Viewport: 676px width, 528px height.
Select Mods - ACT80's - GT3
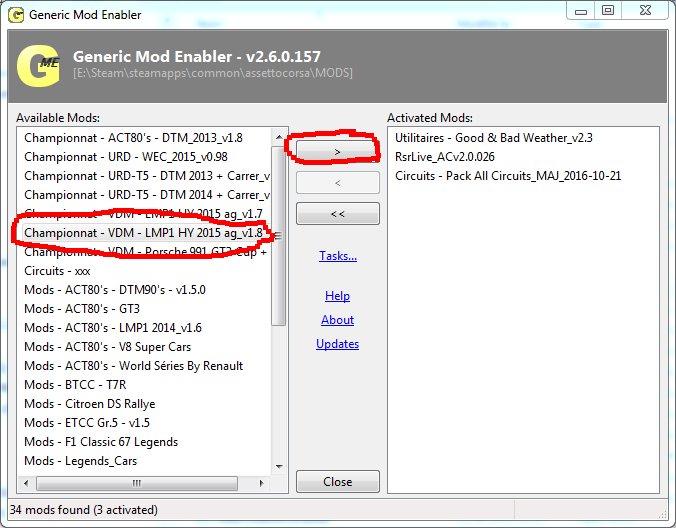tap(82, 309)
